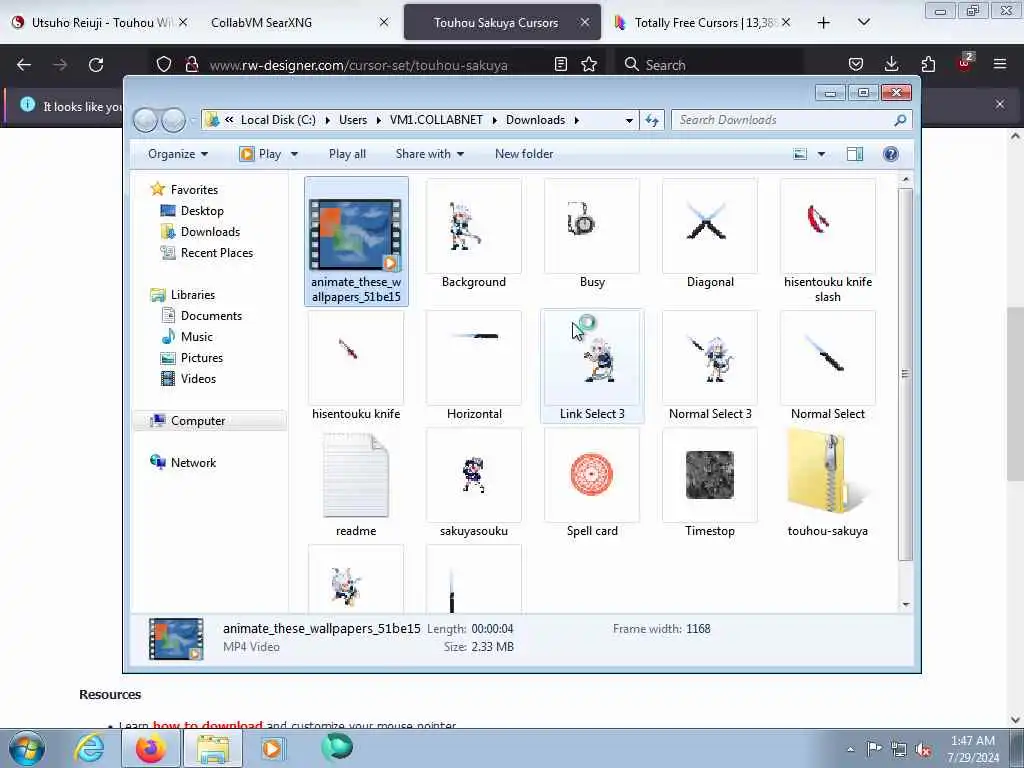Show the preview pane in Explorer

click(x=855, y=154)
